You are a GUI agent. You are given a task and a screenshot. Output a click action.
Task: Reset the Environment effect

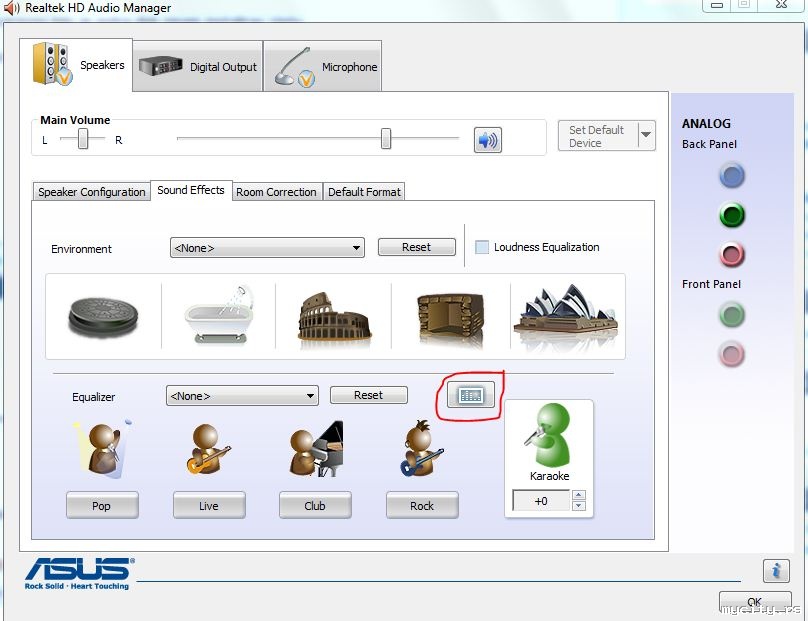coord(416,247)
